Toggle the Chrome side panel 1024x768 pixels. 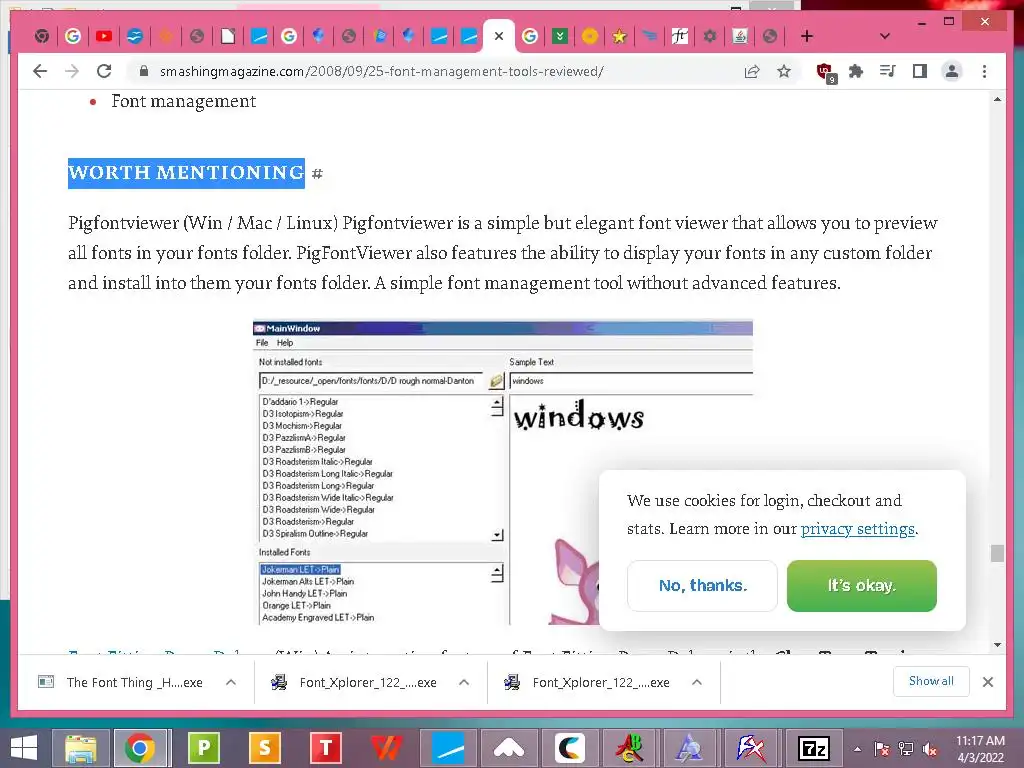[920, 71]
